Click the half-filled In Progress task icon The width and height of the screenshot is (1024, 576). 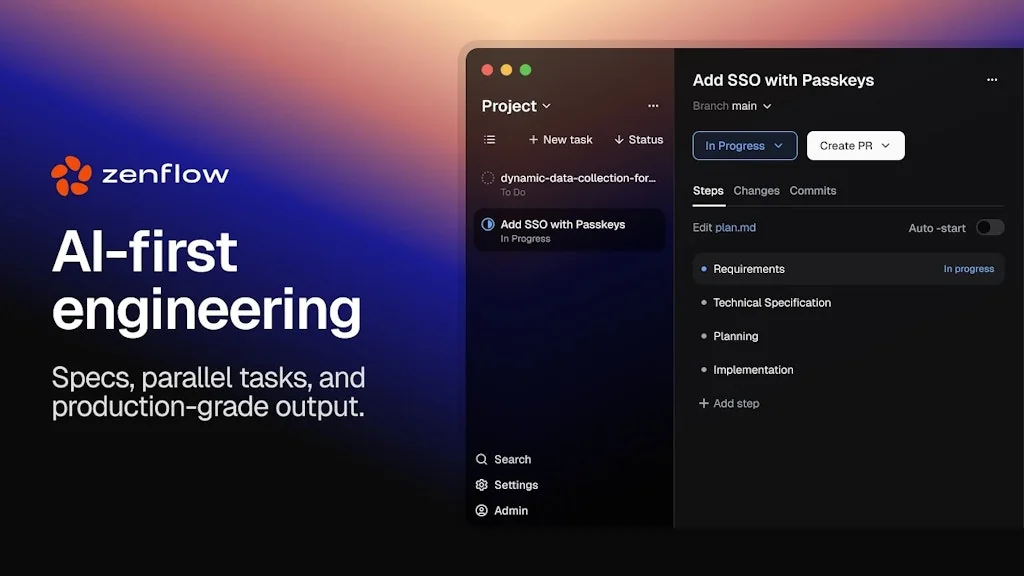coord(488,225)
